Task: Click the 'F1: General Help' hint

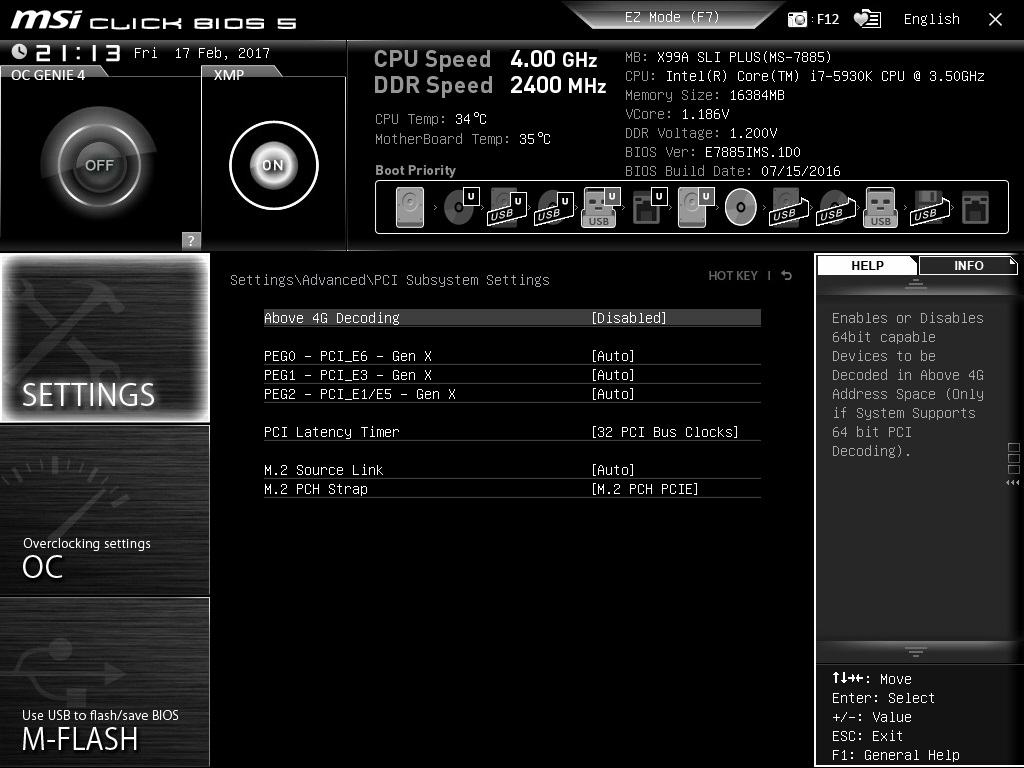Action: (x=895, y=755)
